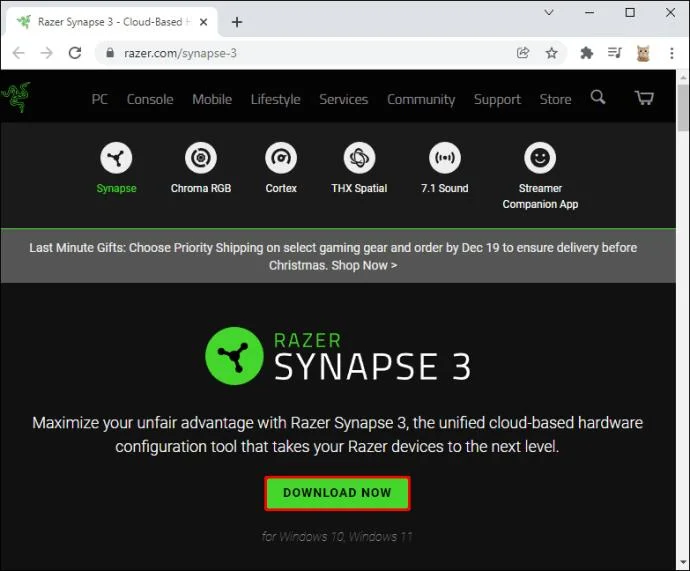Open Chrome three-dot menu
Viewport: 690px width, 571px height.
672,53
